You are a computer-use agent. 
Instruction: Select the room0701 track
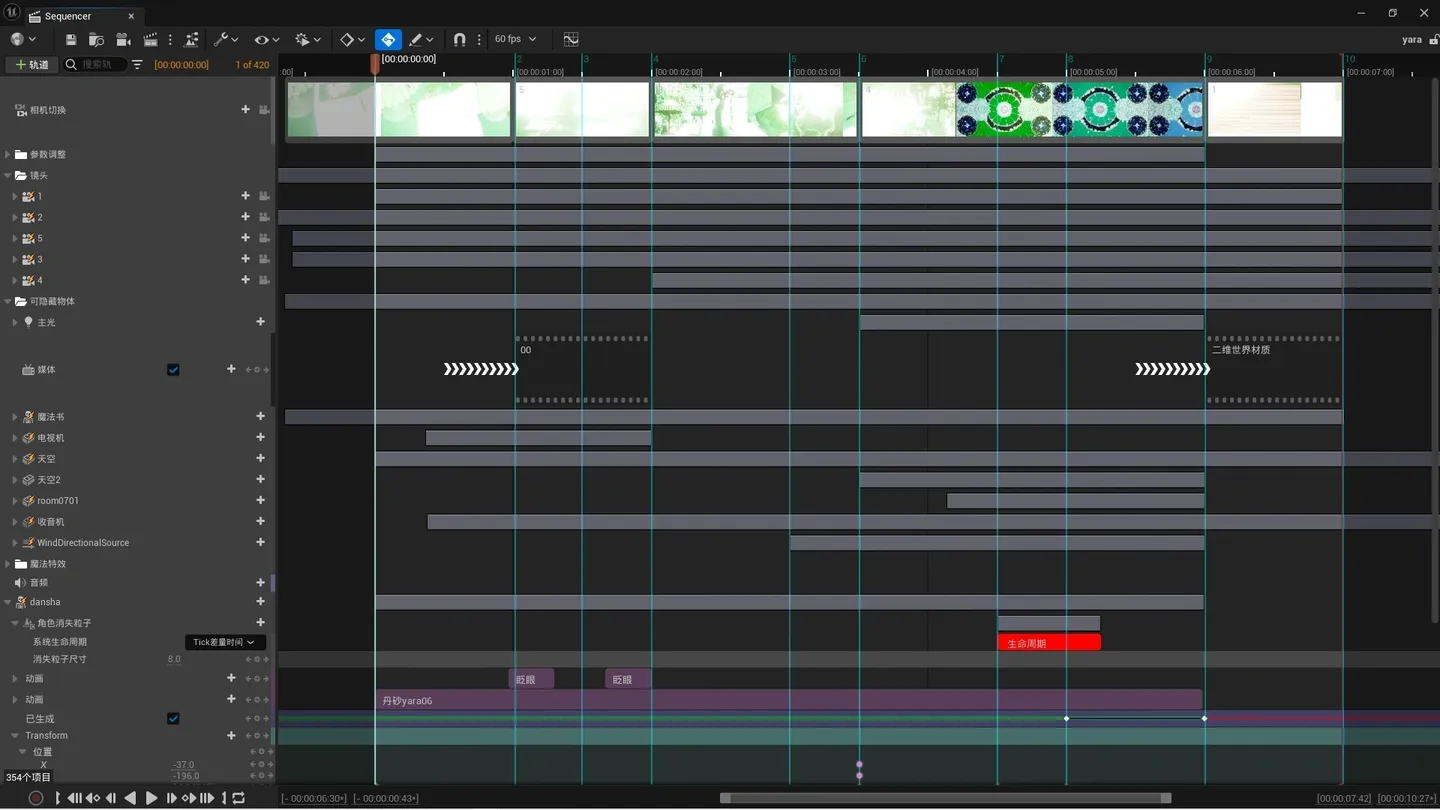pos(58,501)
